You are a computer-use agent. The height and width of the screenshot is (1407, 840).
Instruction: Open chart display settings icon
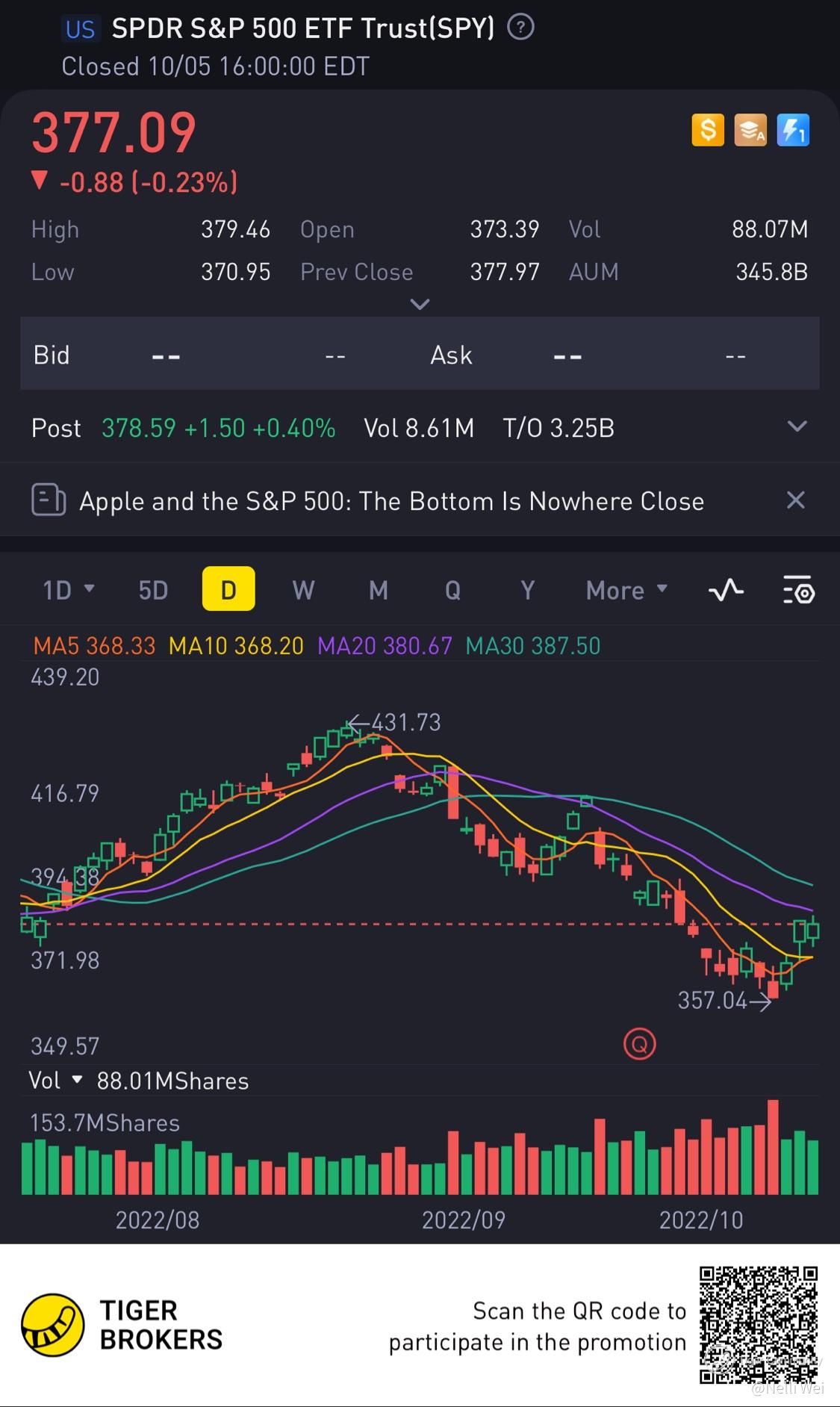point(798,590)
